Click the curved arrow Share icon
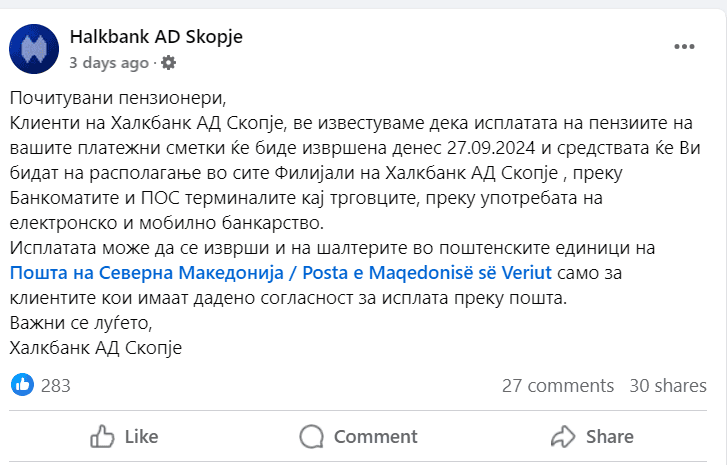The height and width of the screenshot is (465, 727). point(564,436)
